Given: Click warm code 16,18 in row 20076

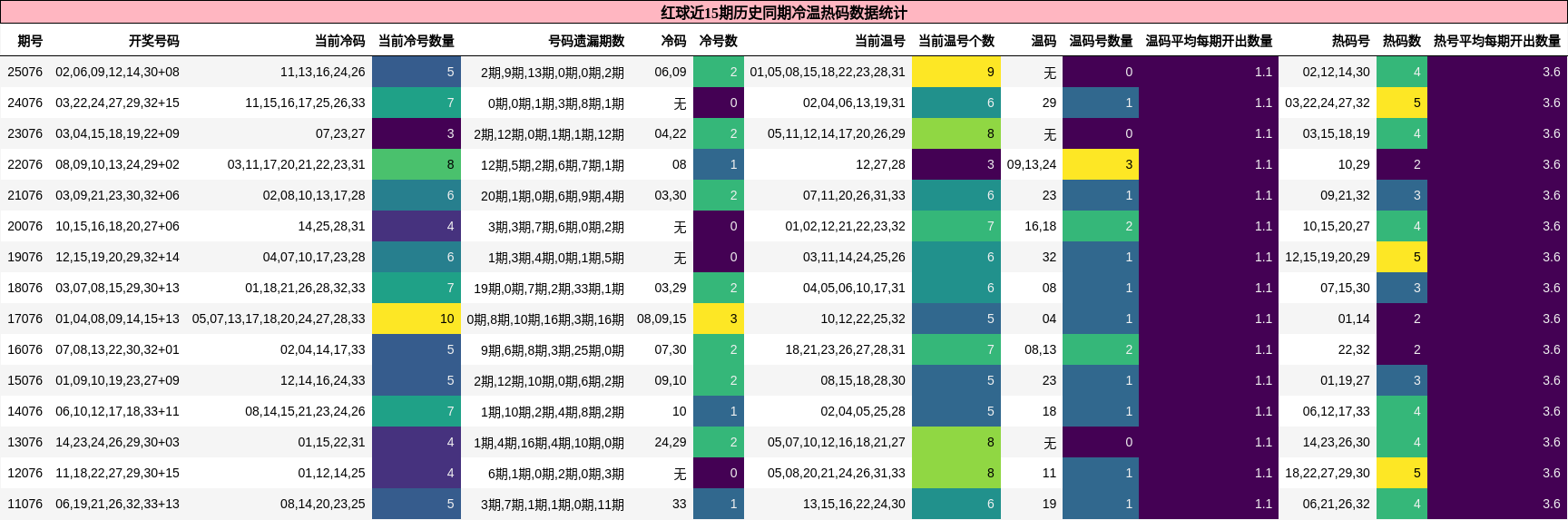Looking at the screenshot, I should pyautogui.click(x=1040, y=226).
